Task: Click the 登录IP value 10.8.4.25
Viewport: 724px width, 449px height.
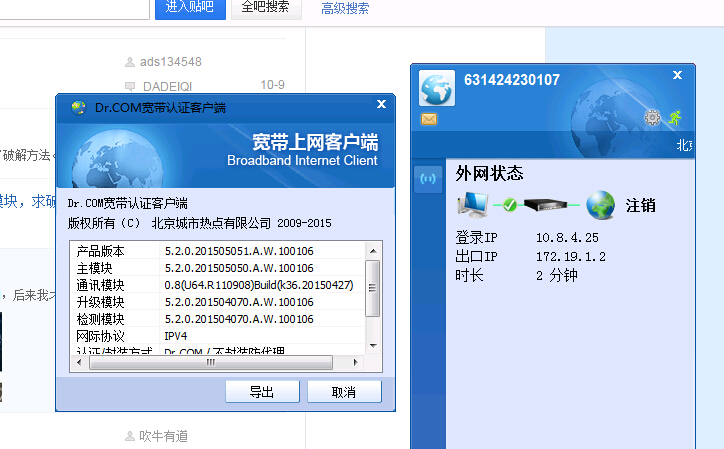Action: [x=567, y=237]
